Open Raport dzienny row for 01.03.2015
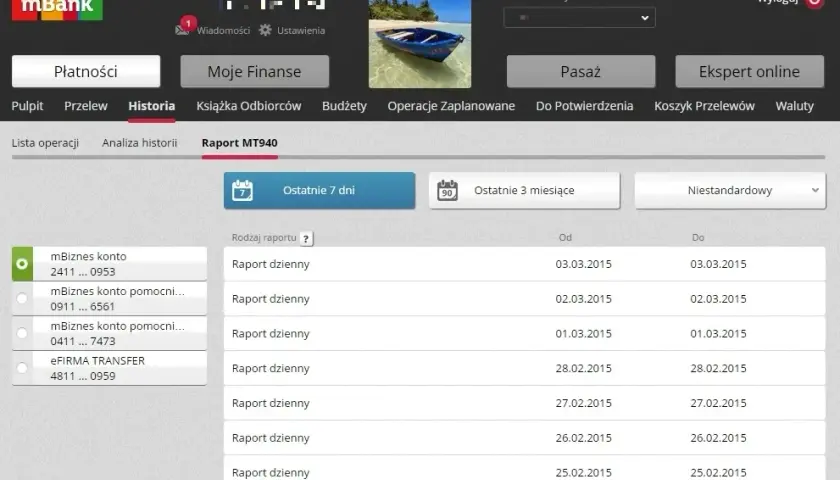840x480 pixels. 524,333
